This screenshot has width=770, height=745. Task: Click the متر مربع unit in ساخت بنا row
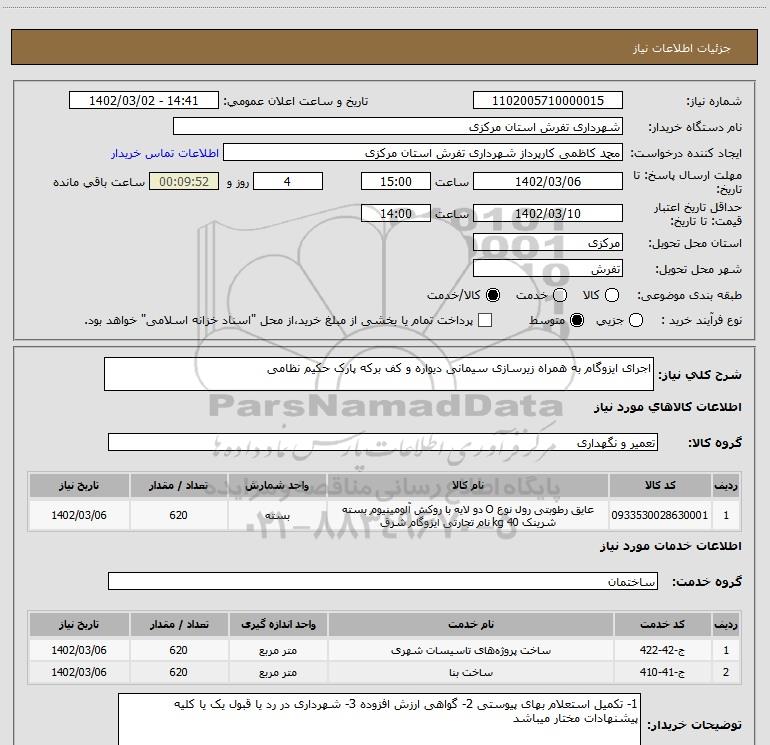point(278,672)
